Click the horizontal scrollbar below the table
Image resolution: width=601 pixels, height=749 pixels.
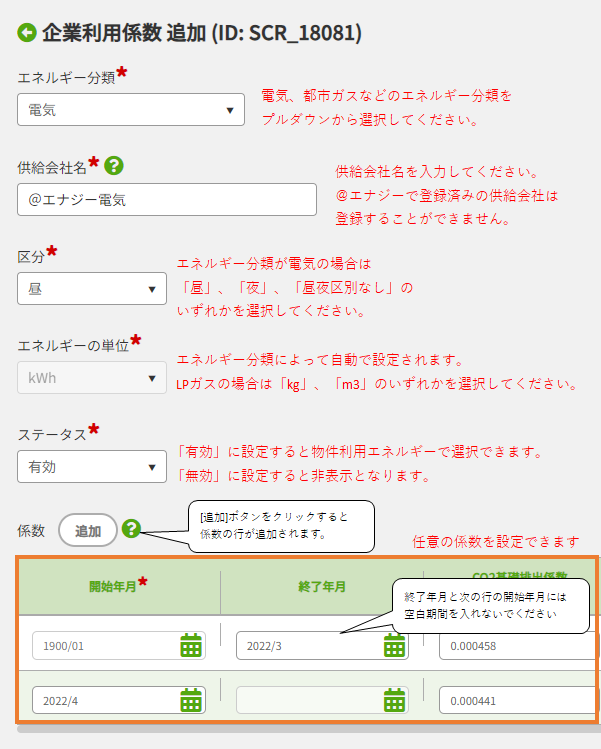pyautogui.click(x=308, y=728)
